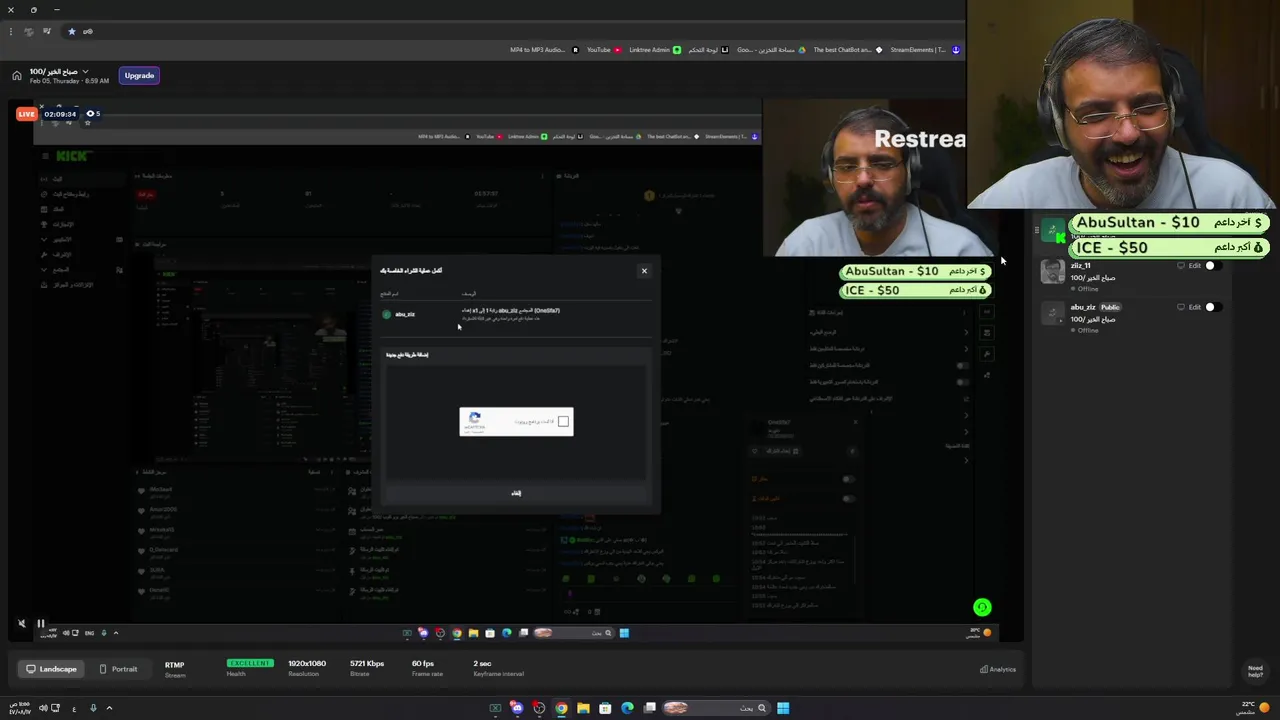Click 60 fps frame rate value

pyautogui.click(x=423, y=664)
